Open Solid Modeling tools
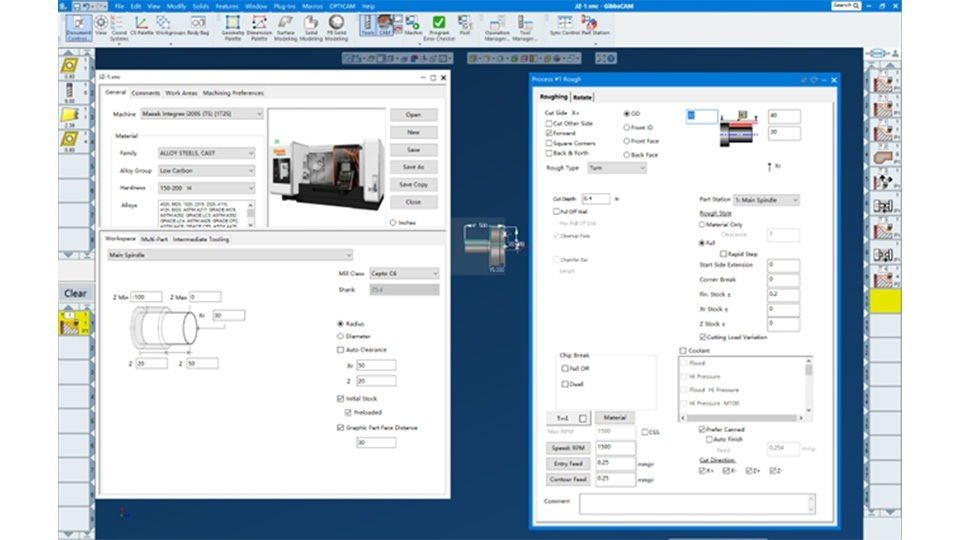Screen dimensions: 960x540 coord(310,28)
